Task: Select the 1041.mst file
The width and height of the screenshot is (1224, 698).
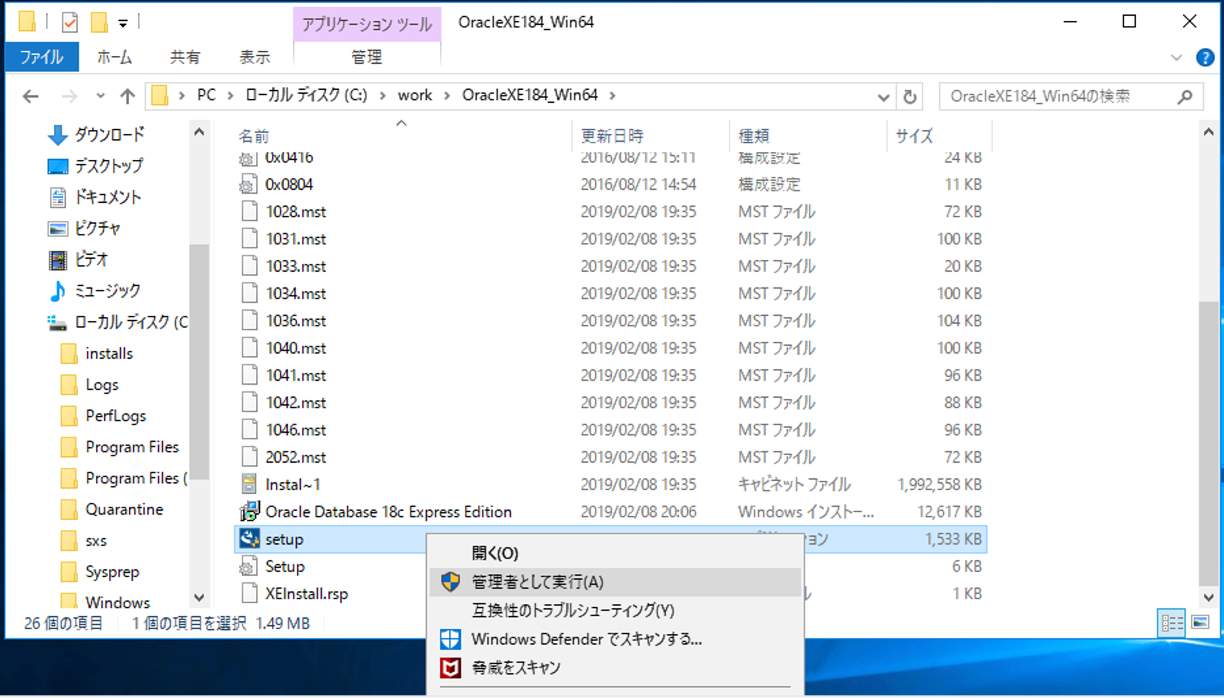Action: tap(295, 375)
